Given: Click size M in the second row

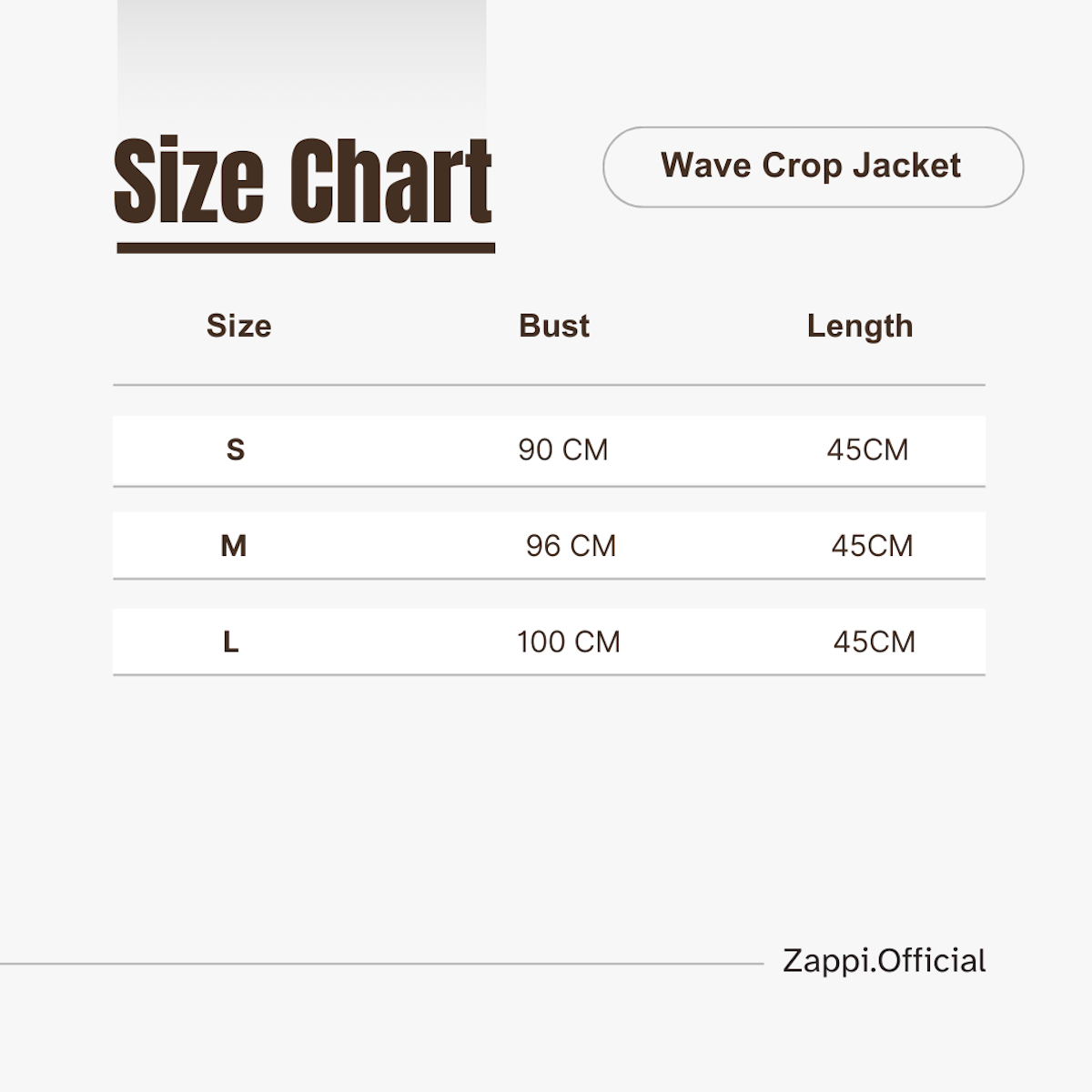Looking at the screenshot, I should [234, 546].
